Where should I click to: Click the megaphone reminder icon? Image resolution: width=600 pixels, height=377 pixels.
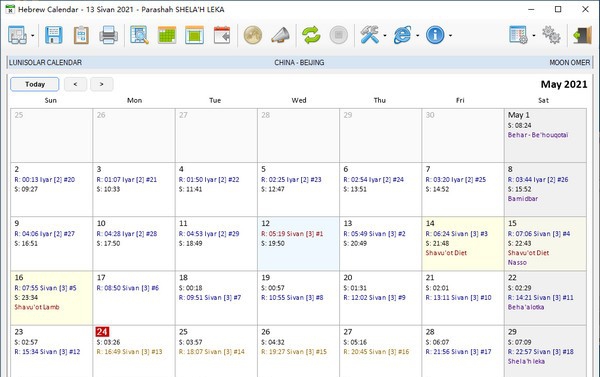[280, 35]
